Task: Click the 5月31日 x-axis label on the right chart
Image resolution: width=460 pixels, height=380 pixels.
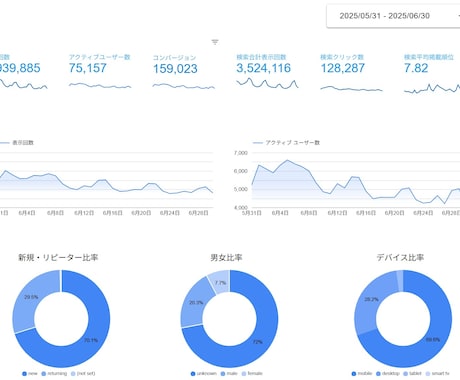Action: coord(252,213)
